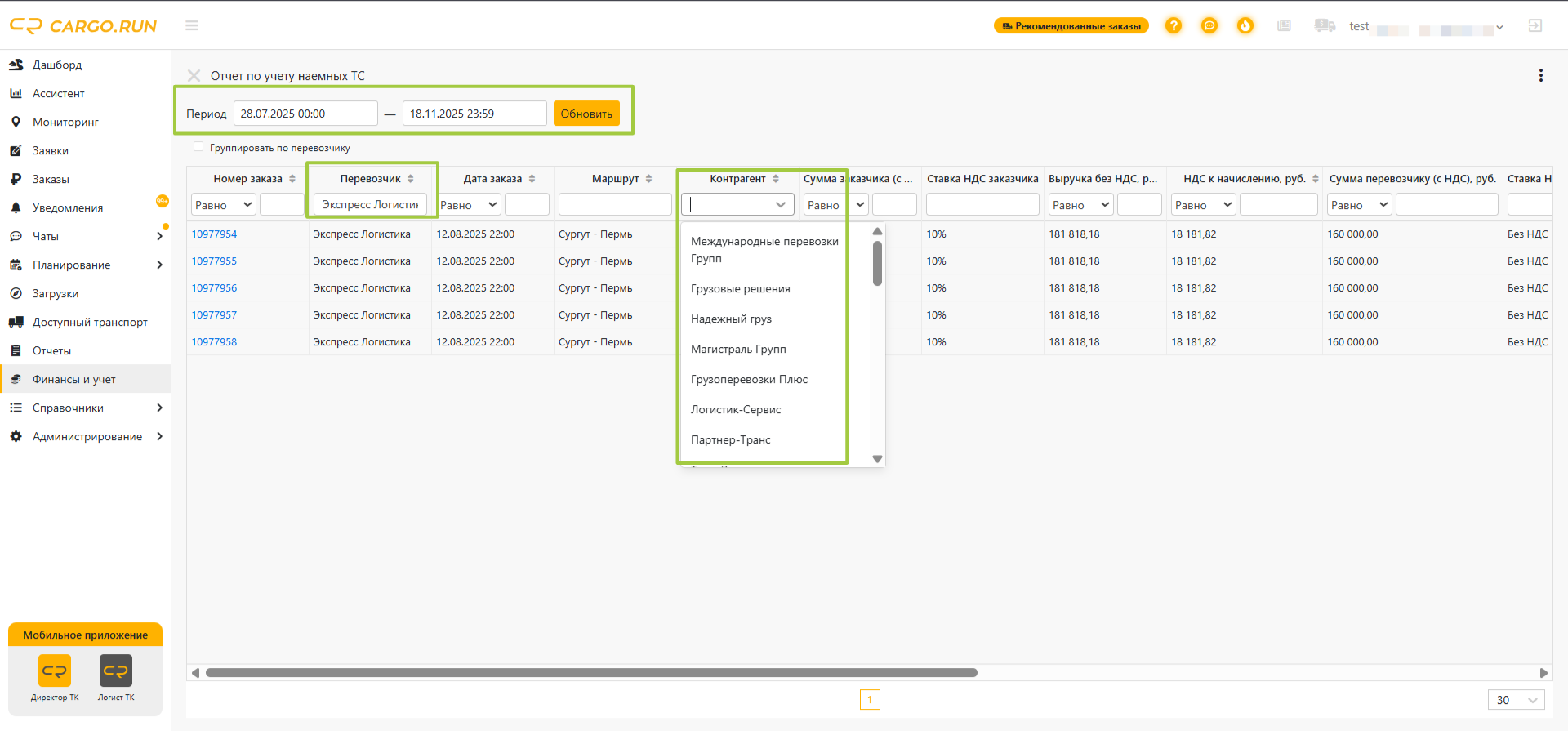Screen dimensions: 1568x731
Task: Open Сумма перевозчика filter operator dropdown
Action: click(1359, 204)
